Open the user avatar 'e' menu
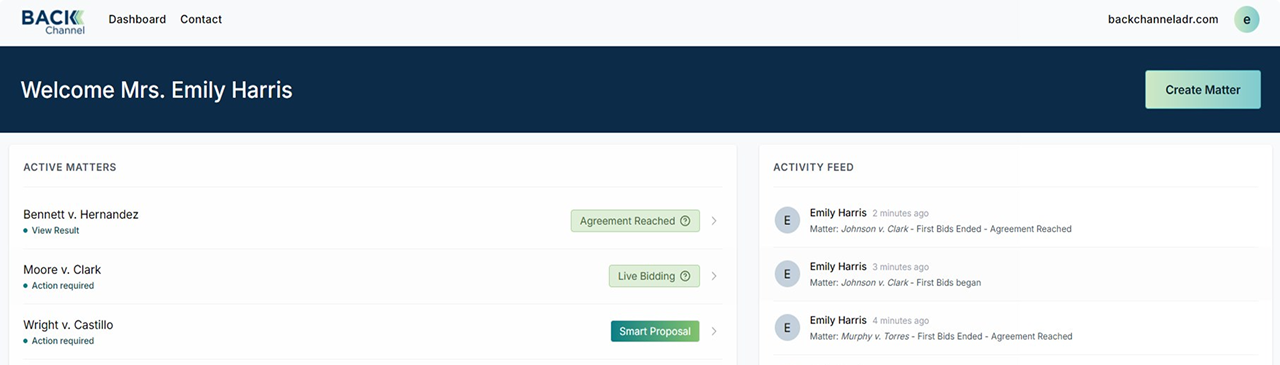The width and height of the screenshot is (1280, 365). coord(1246,19)
